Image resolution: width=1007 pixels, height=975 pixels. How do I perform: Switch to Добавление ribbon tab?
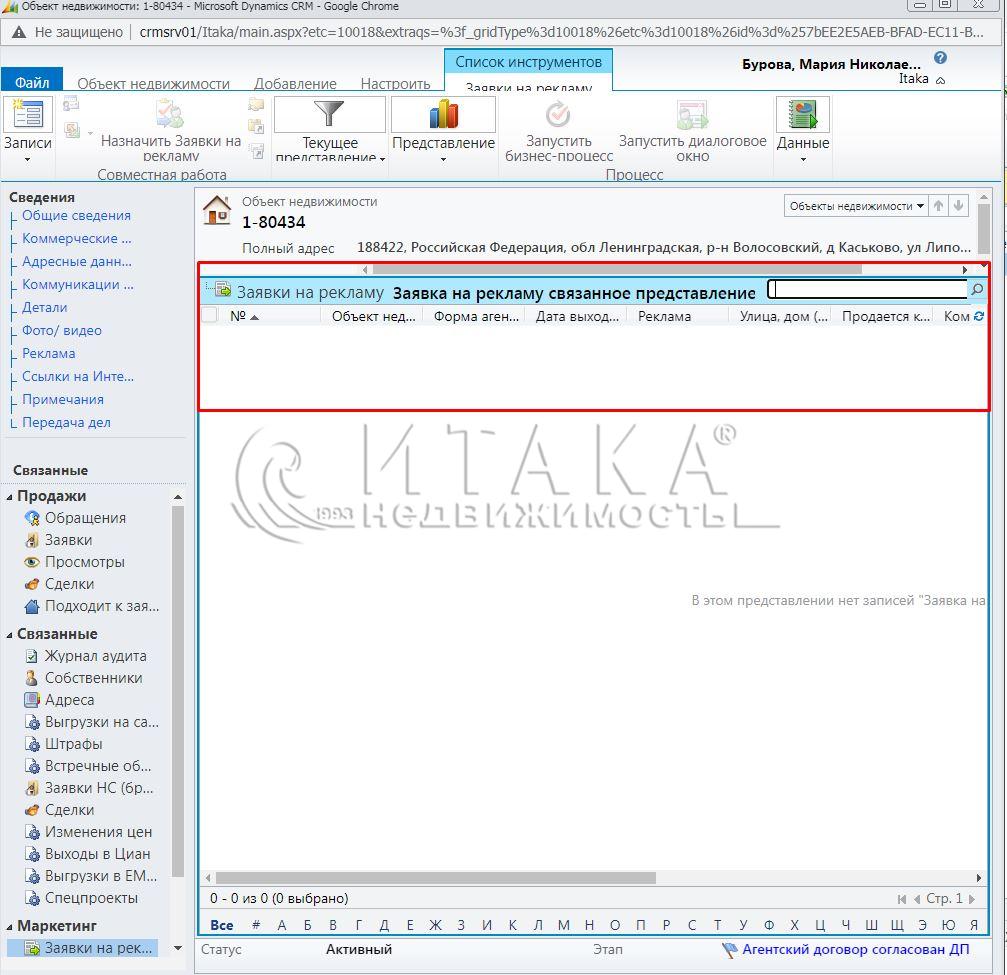click(x=295, y=83)
